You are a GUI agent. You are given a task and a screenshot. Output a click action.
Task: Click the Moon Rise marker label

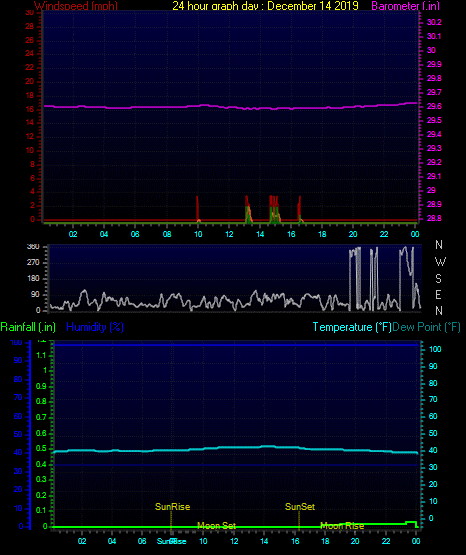pyautogui.click(x=342, y=526)
